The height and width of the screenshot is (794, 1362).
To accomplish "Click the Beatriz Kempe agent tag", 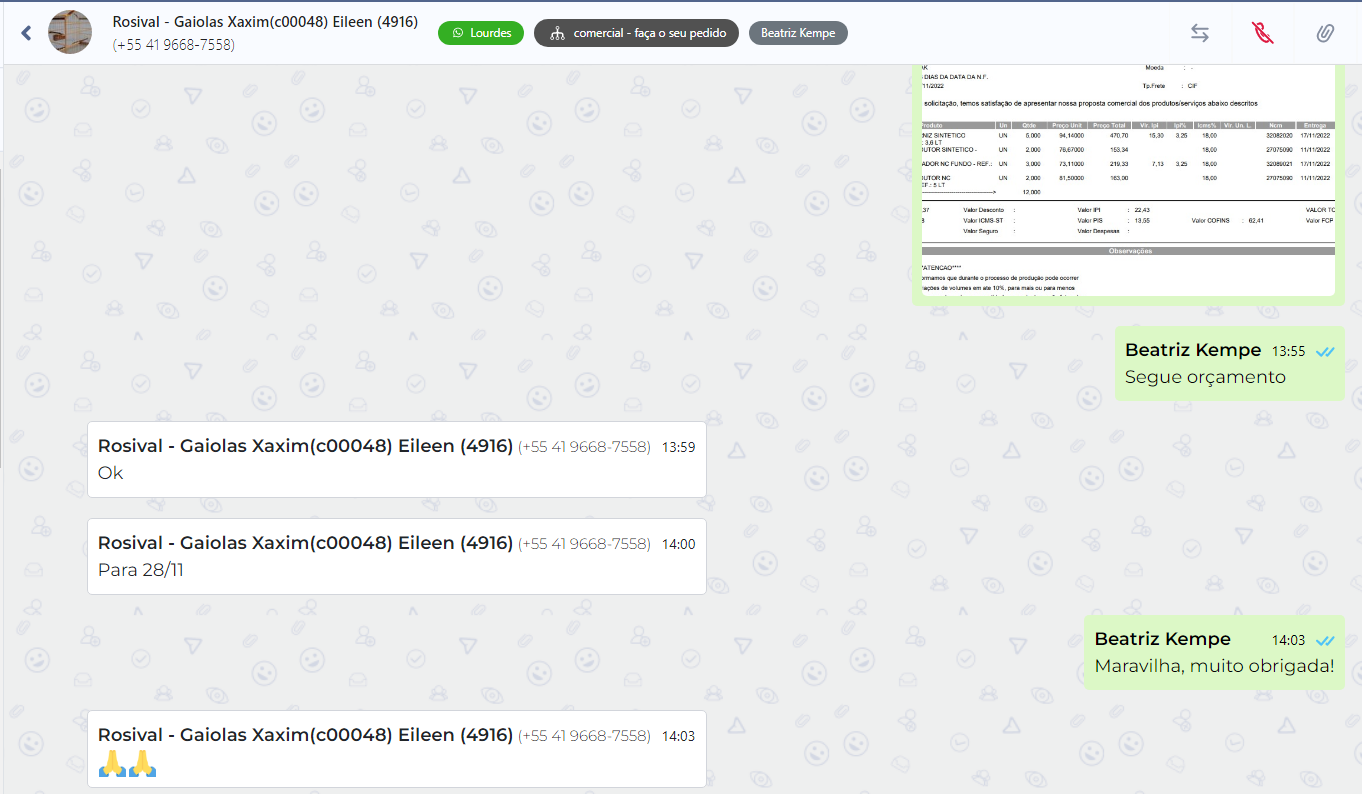I will pyautogui.click(x=798, y=33).
